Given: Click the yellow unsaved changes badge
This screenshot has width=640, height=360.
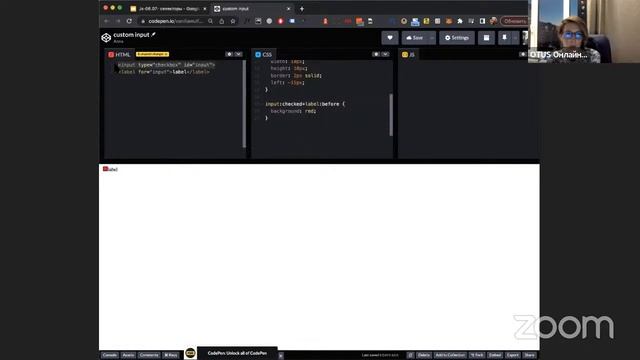Looking at the screenshot, I should tap(152, 54).
